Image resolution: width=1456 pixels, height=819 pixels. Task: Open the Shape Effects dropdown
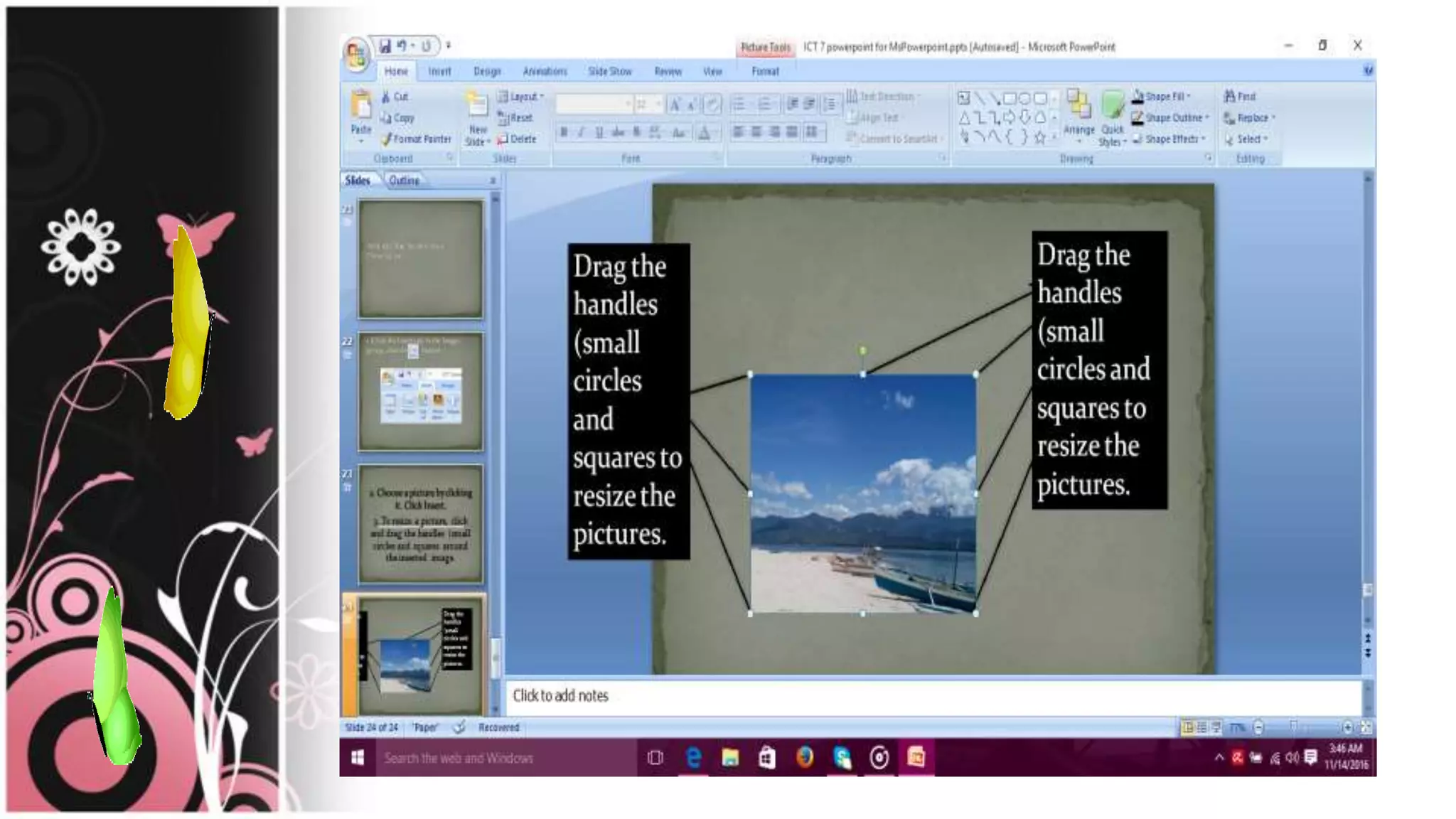1169,139
